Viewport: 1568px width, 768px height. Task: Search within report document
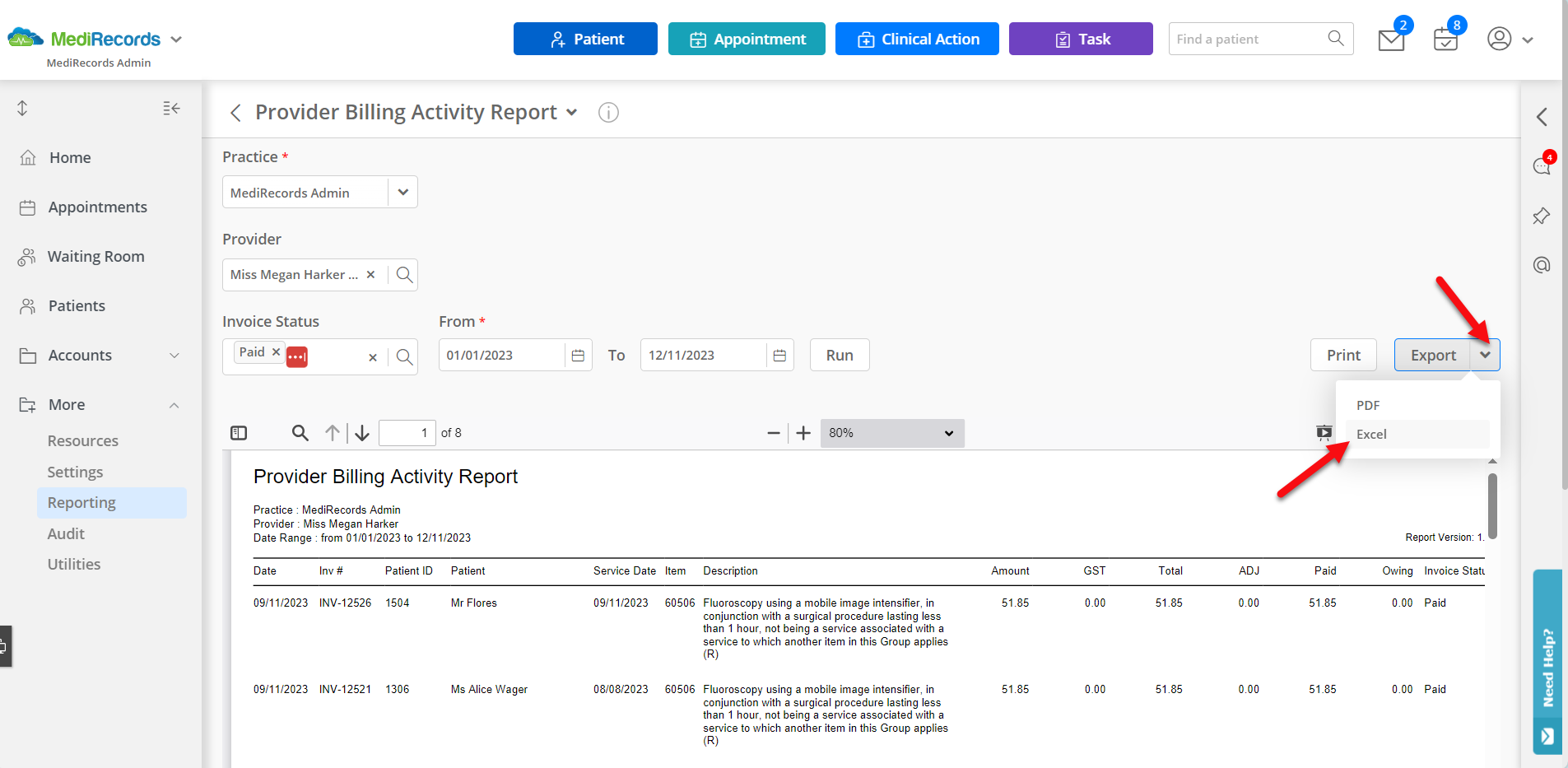300,433
